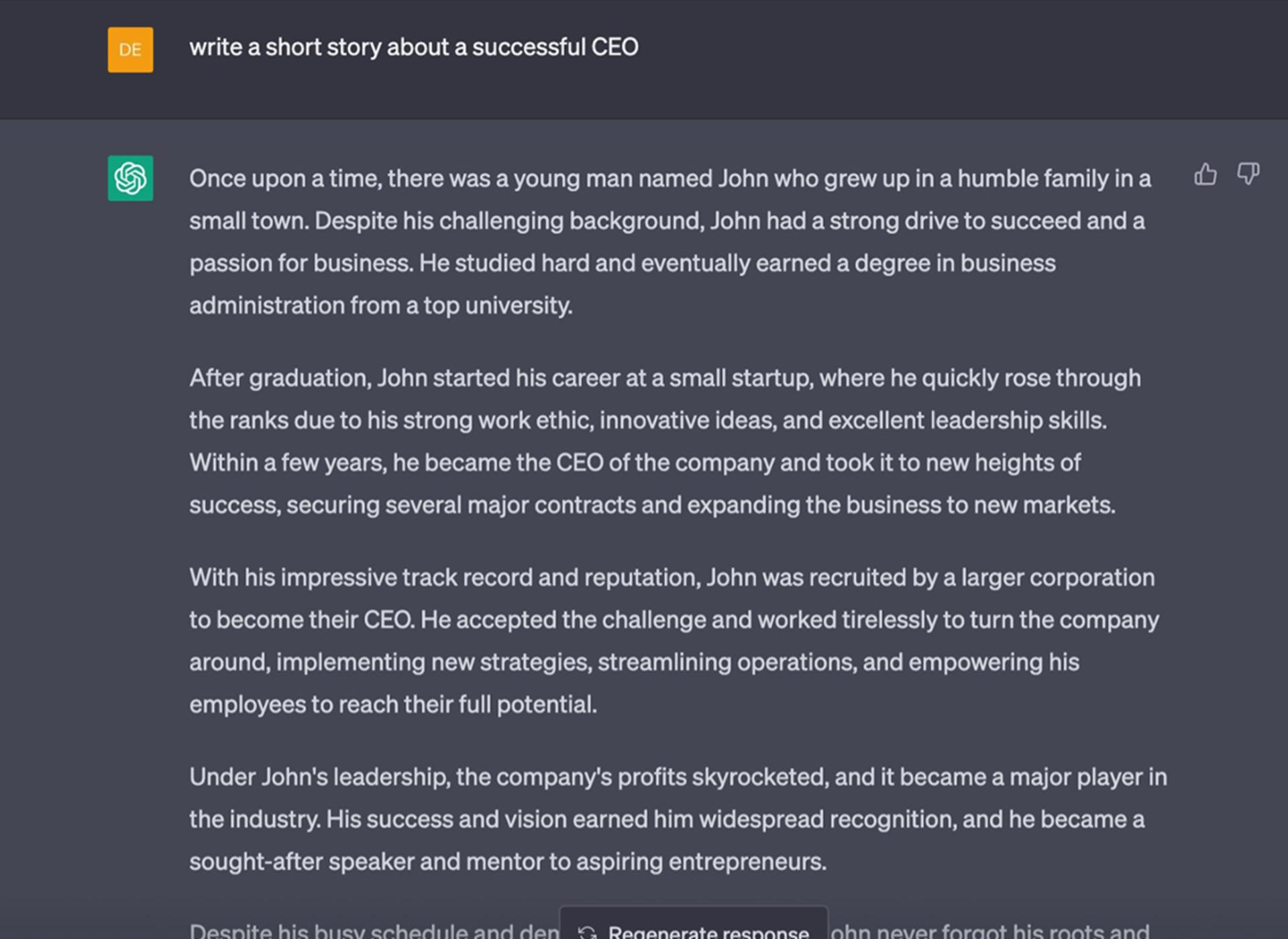Click the orange DE user avatar

130,50
